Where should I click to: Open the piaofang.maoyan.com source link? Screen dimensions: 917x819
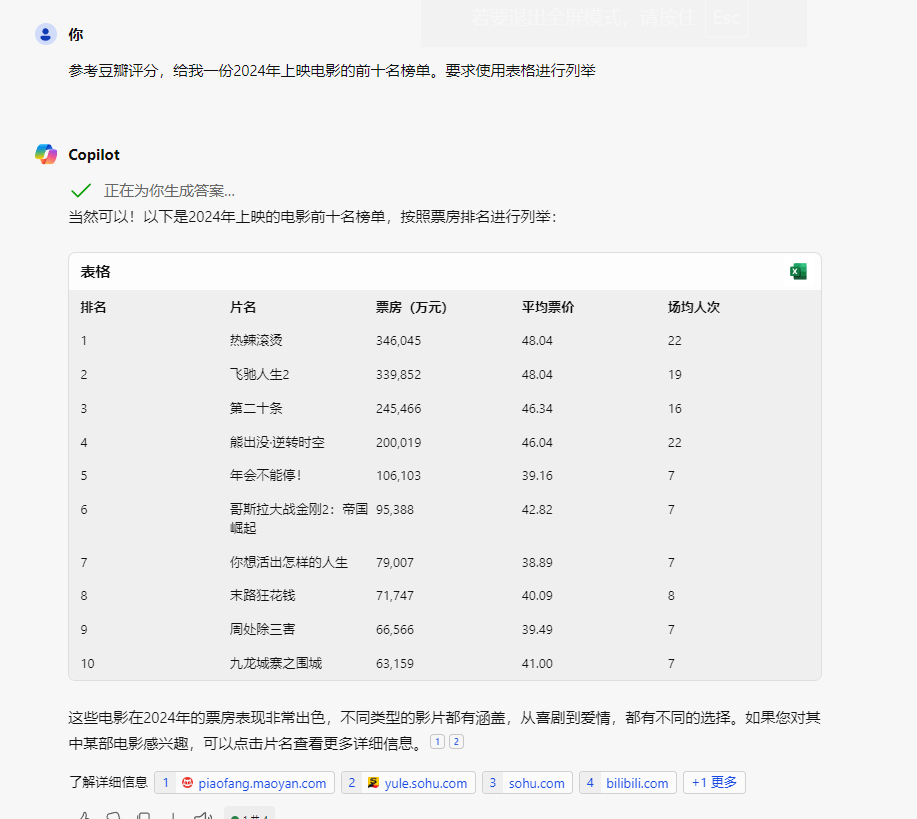[x=262, y=783]
